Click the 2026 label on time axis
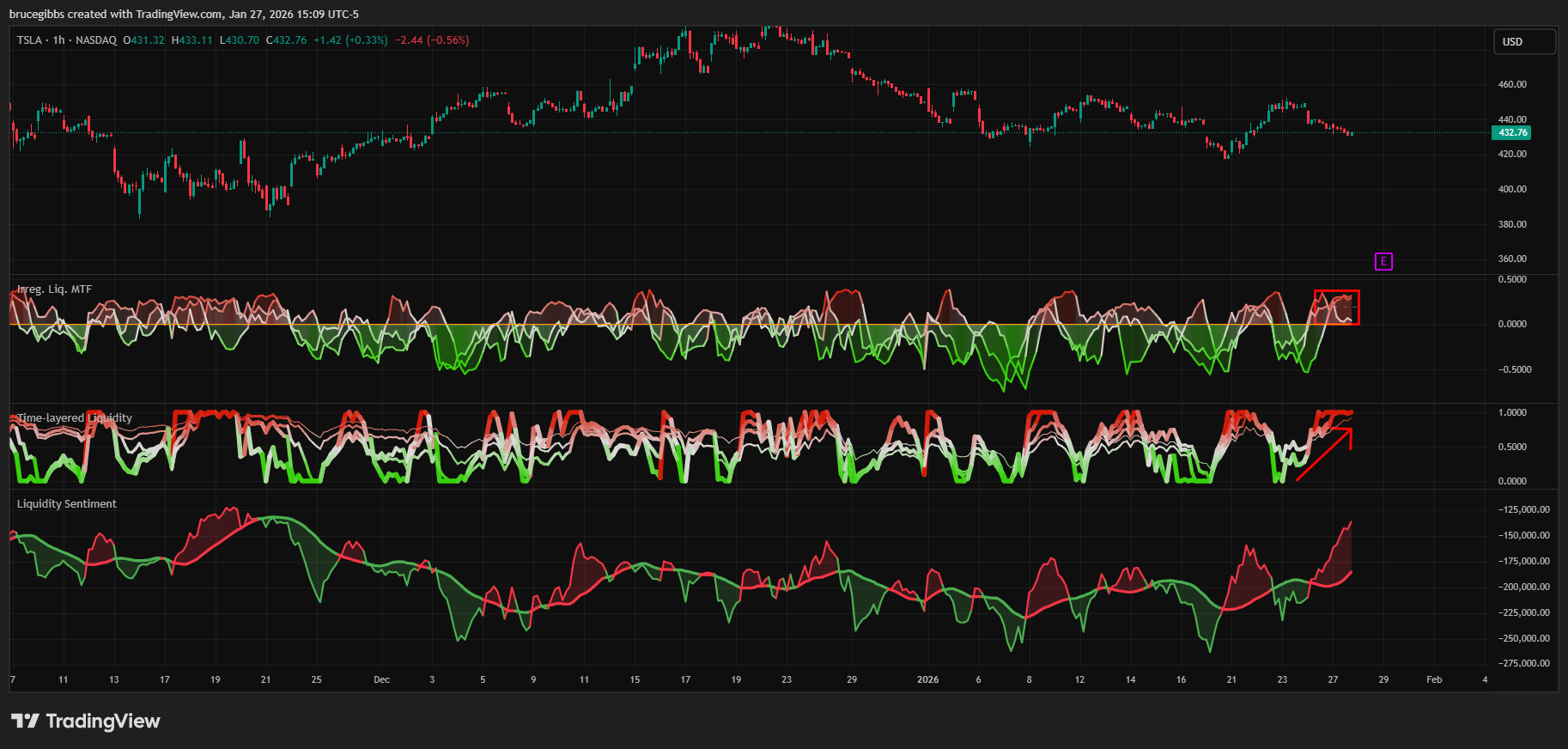The image size is (1568, 749). point(927,679)
